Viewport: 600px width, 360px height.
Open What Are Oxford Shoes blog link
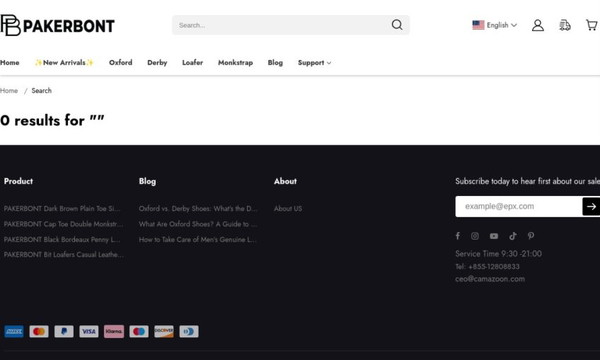[x=198, y=224]
